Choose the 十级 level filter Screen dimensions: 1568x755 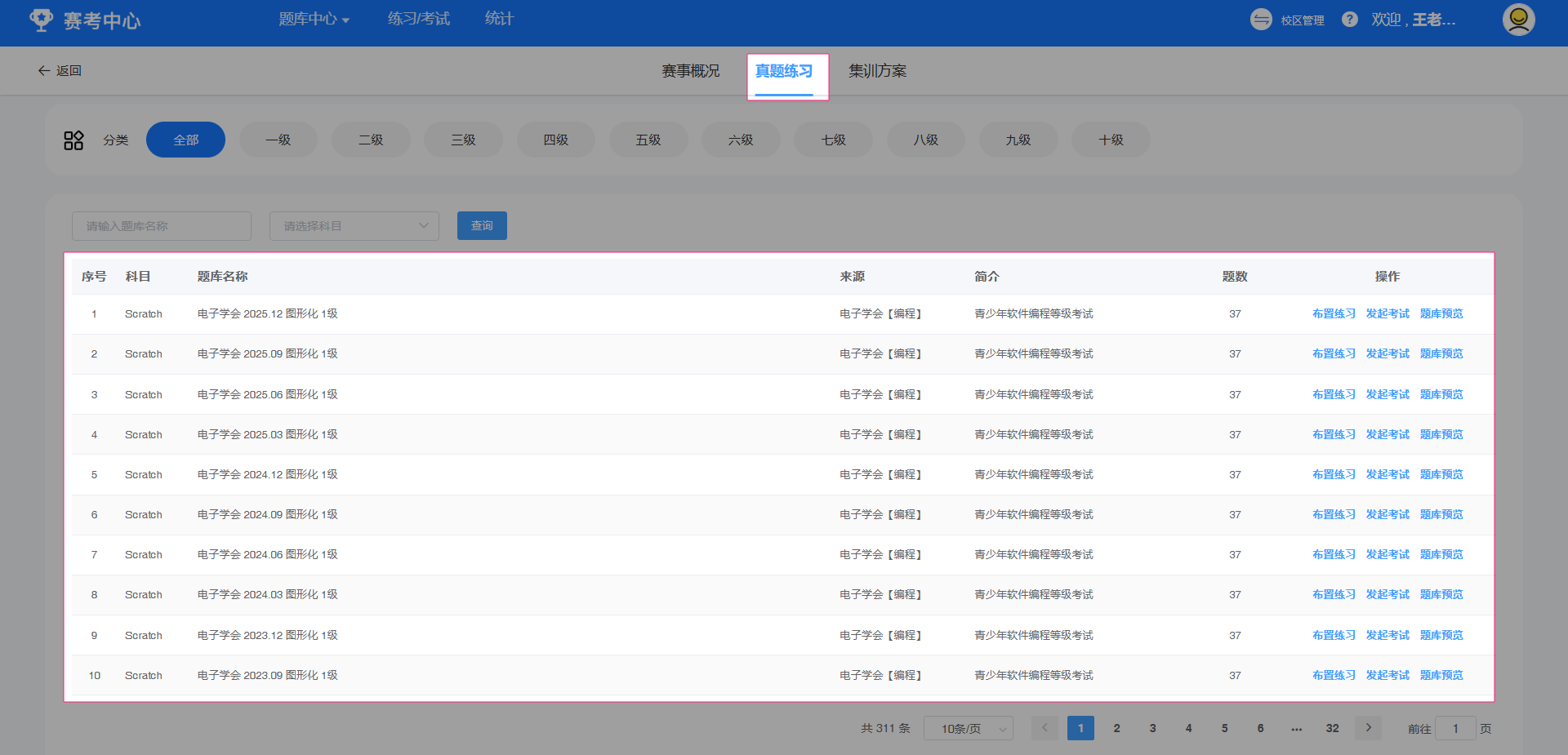(x=1111, y=140)
